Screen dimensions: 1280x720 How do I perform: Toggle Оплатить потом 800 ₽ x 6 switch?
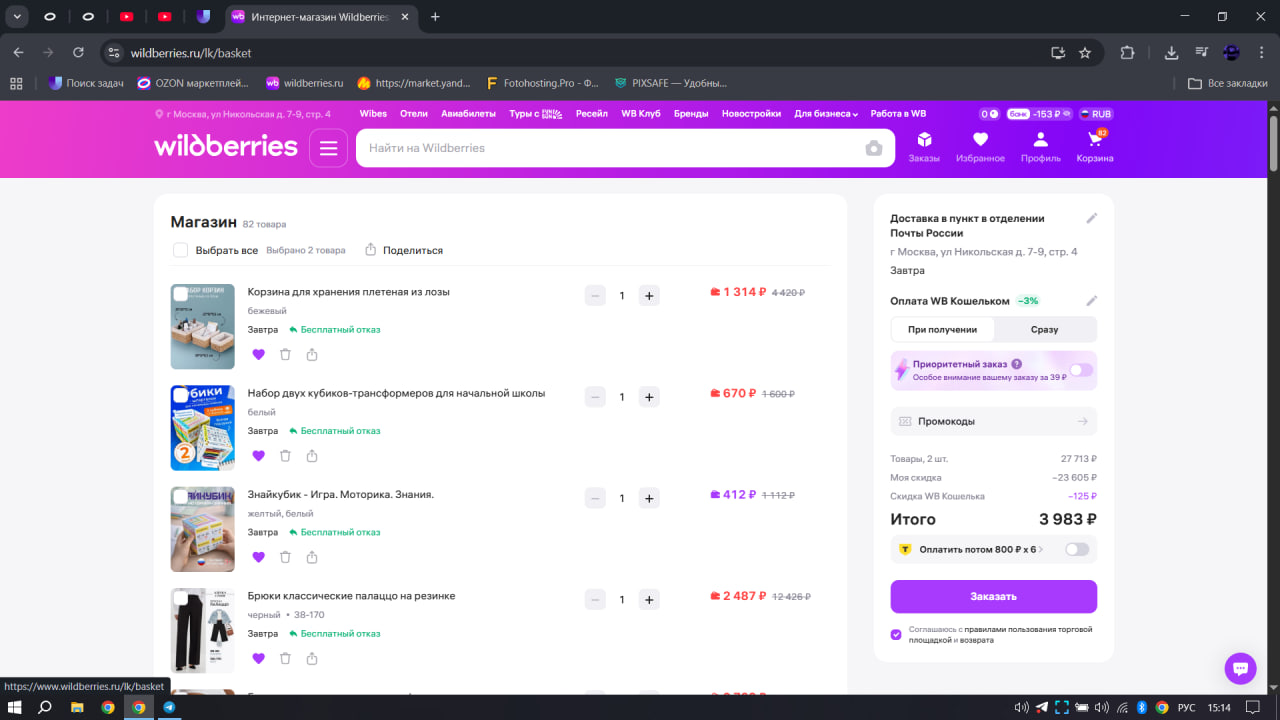(1077, 549)
